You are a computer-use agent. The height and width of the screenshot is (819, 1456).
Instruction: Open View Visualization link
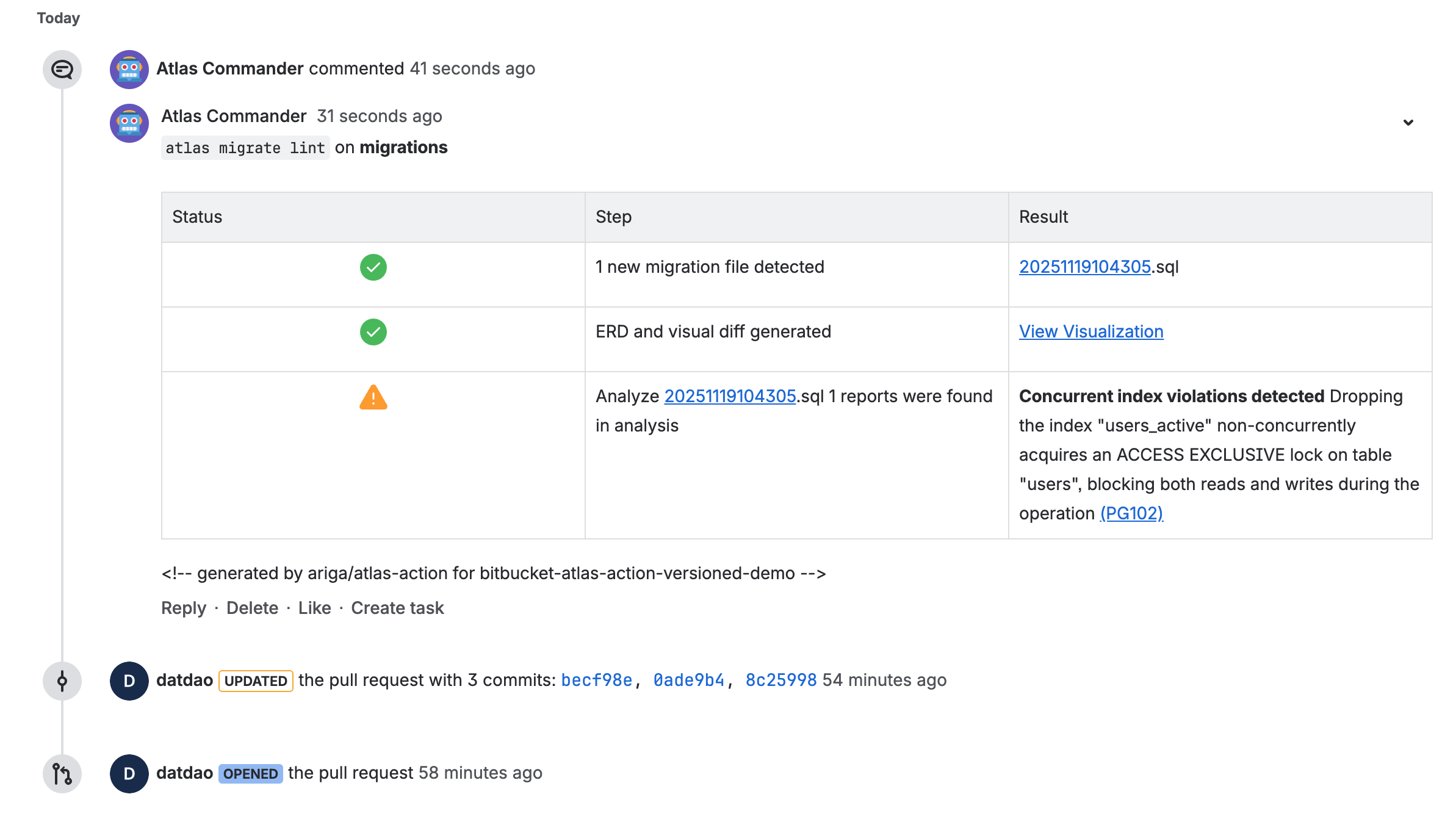point(1090,331)
